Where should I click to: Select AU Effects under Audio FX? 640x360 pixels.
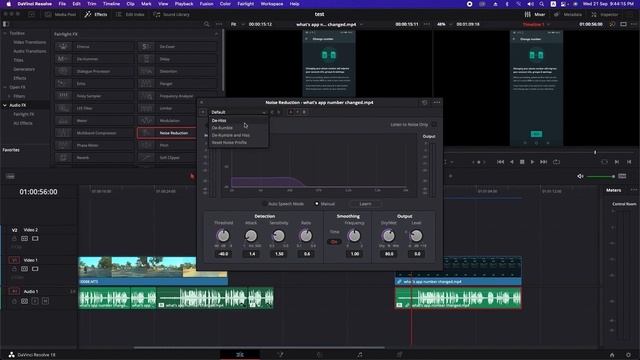(22, 123)
